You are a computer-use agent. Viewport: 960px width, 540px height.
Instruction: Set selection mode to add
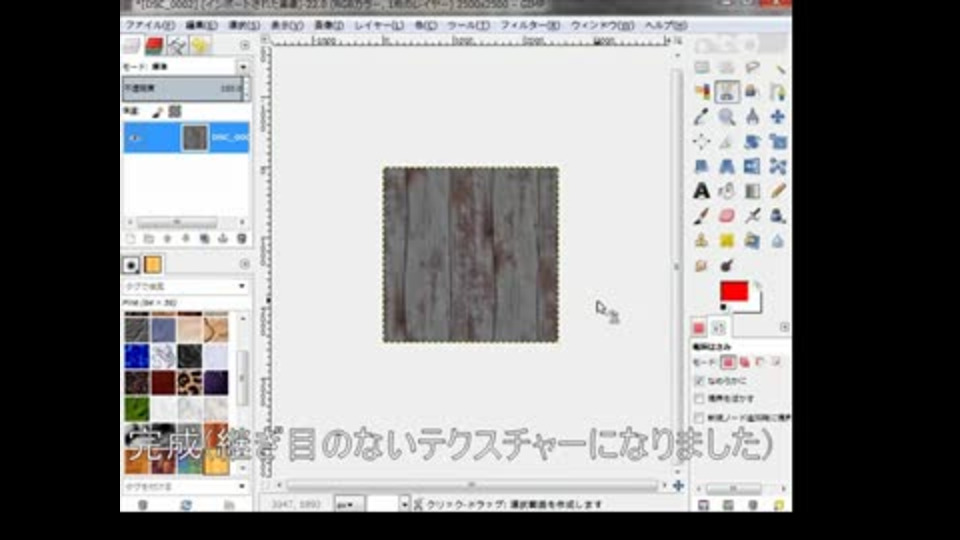click(744, 362)
